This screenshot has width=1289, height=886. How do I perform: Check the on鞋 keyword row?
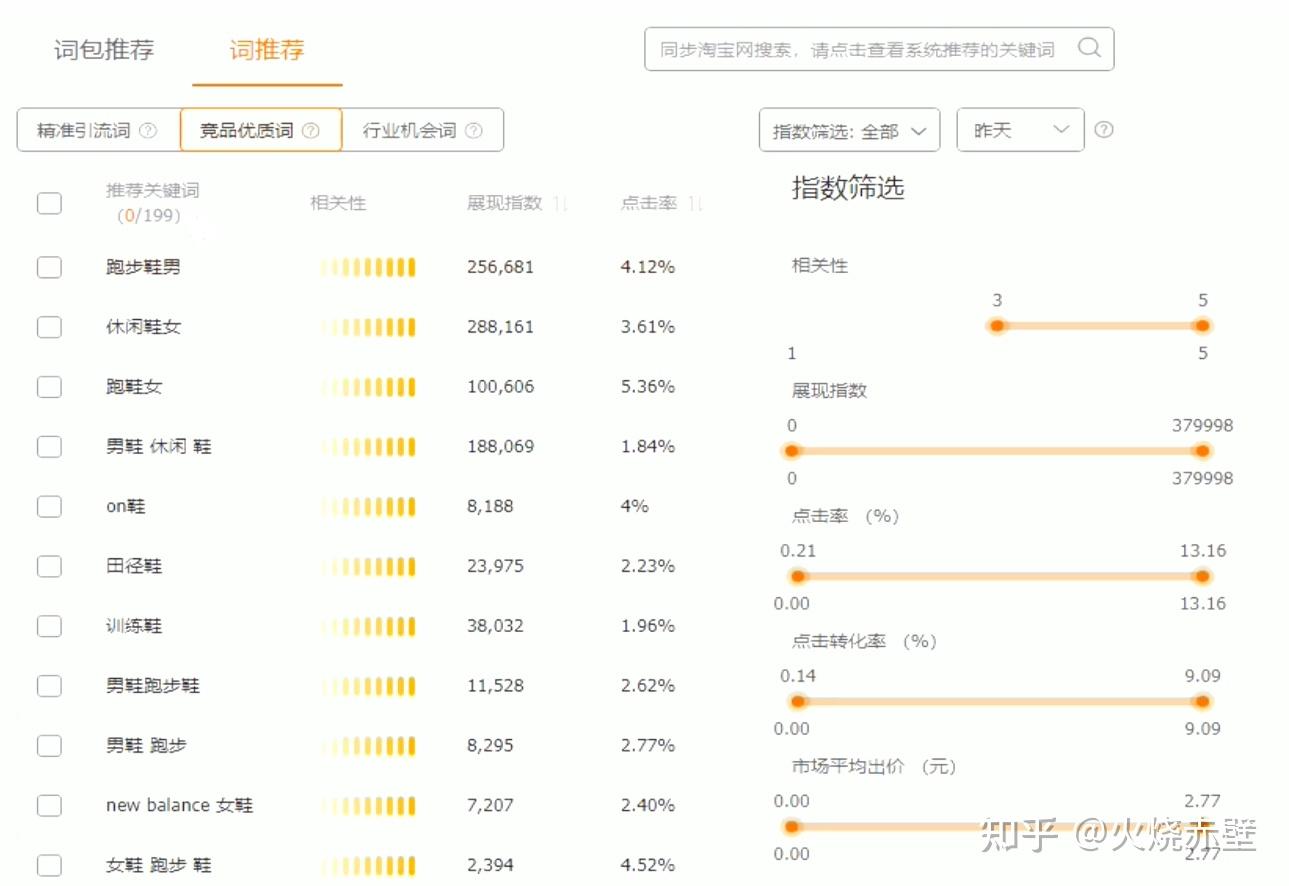49,506
